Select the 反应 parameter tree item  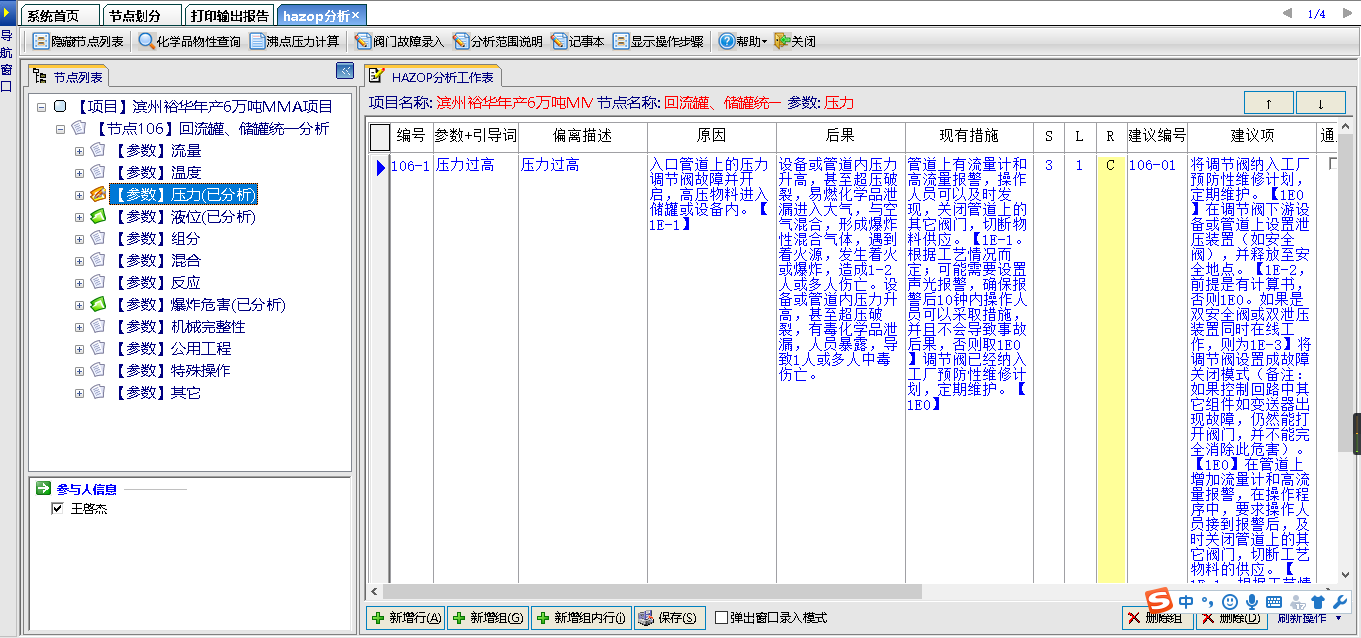[x=155, y=282]
